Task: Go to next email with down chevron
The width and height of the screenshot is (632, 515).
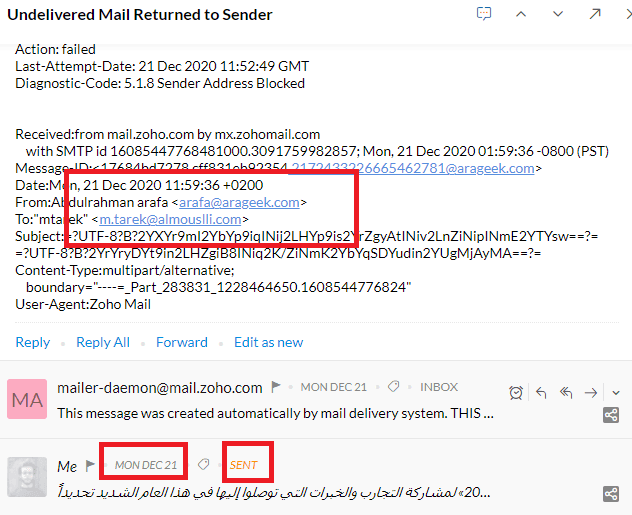Action: point(558,14)
